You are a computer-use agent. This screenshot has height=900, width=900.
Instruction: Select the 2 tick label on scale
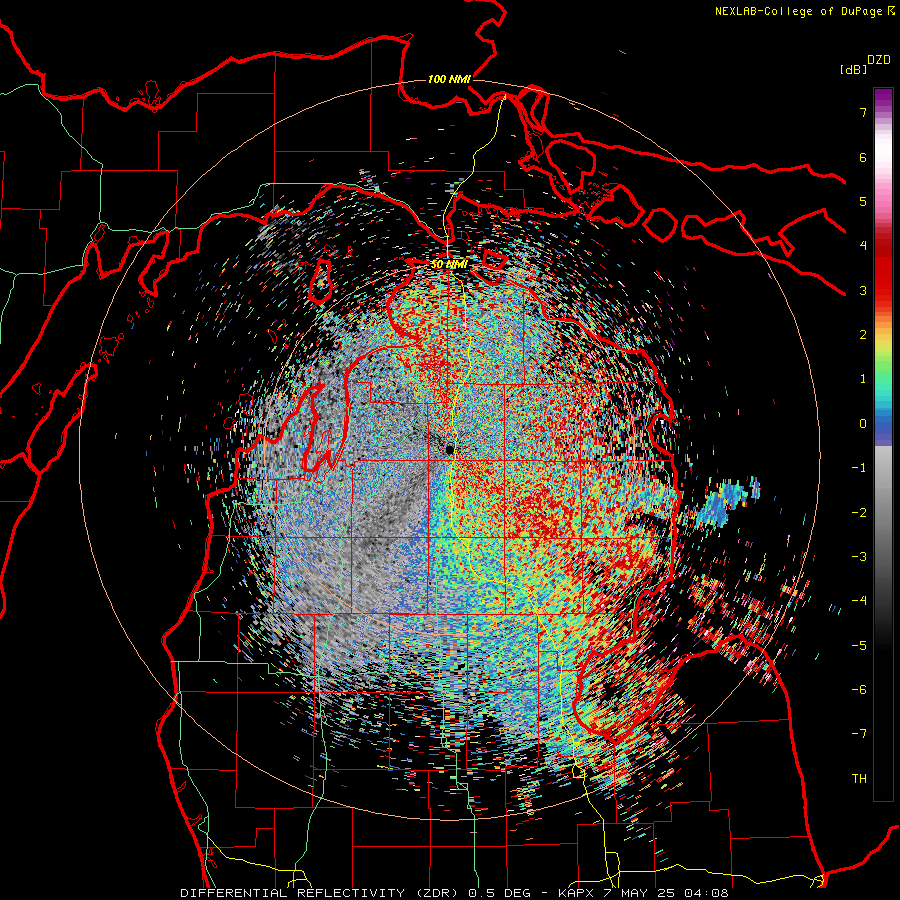click(863, 335)
